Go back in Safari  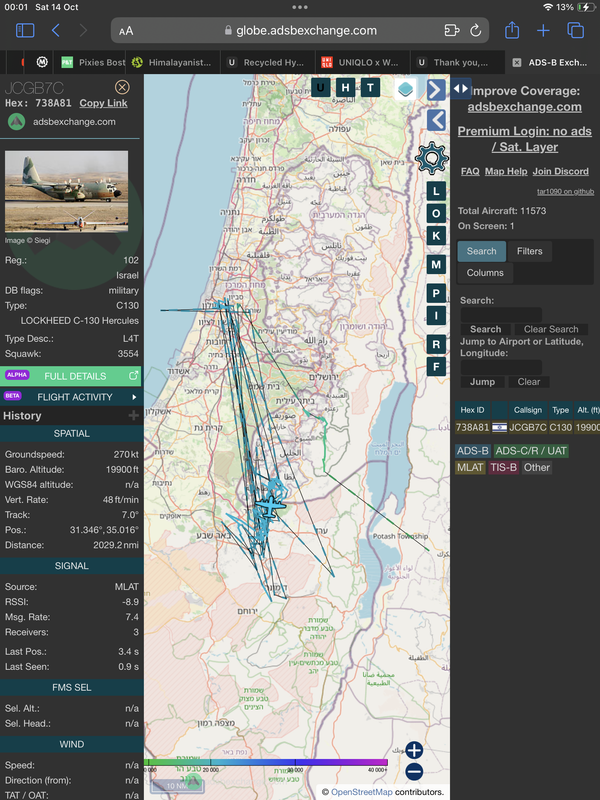[56, 31]
